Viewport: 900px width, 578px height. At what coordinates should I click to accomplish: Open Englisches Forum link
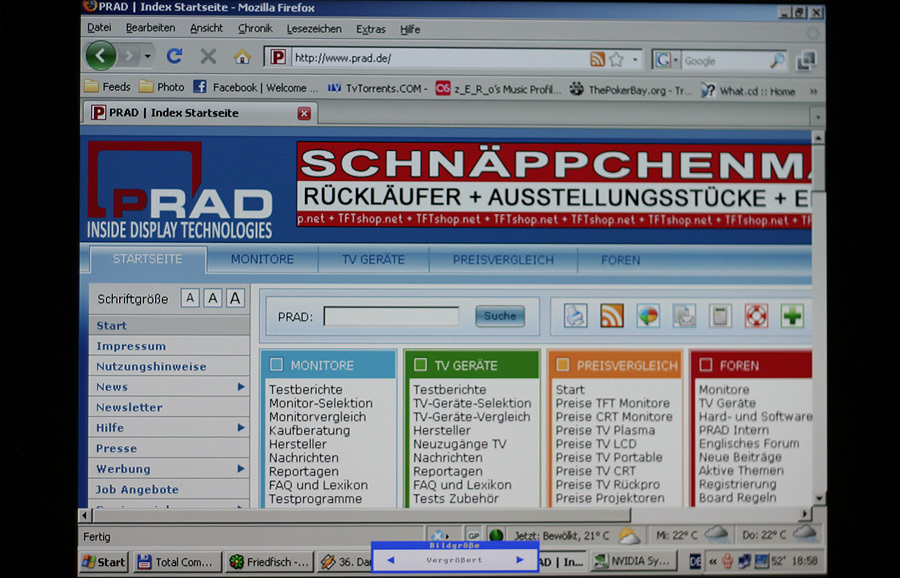click(748, 443)
